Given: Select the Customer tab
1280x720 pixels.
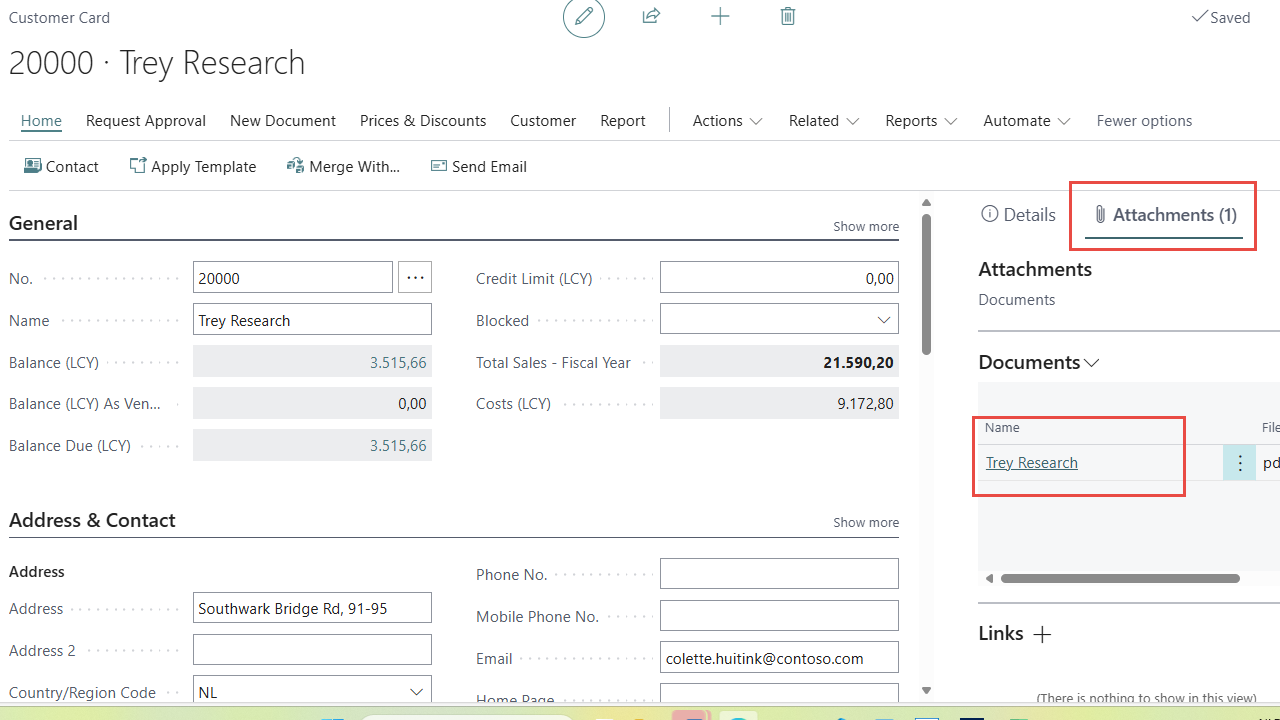Looking at the screenshot, I should click(543, 120).
